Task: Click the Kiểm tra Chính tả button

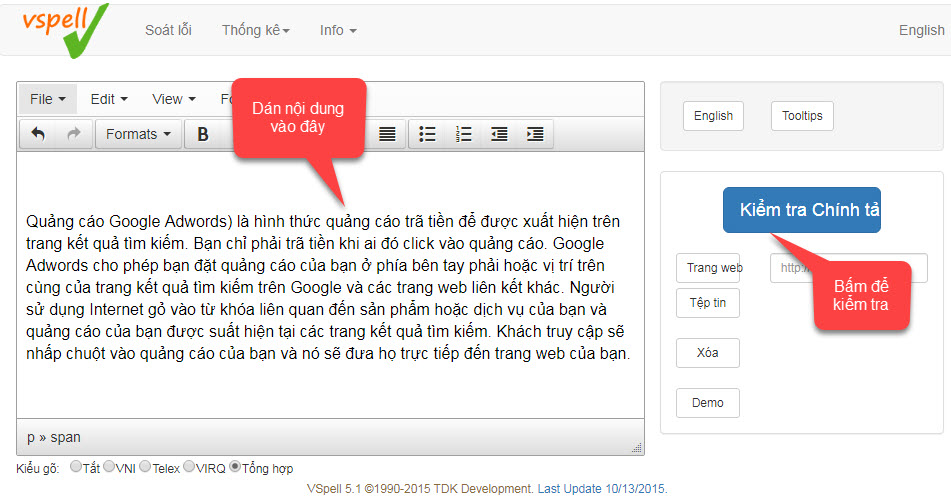Action: (801, 210)
